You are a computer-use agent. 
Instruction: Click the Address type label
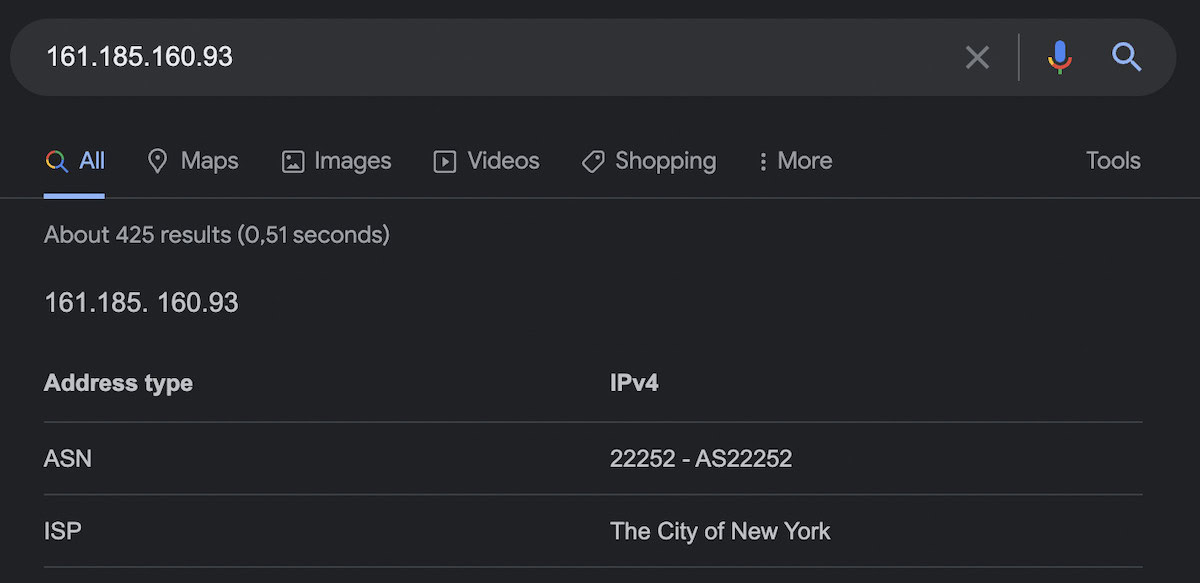pyautogui.click(x=119, y=383)
